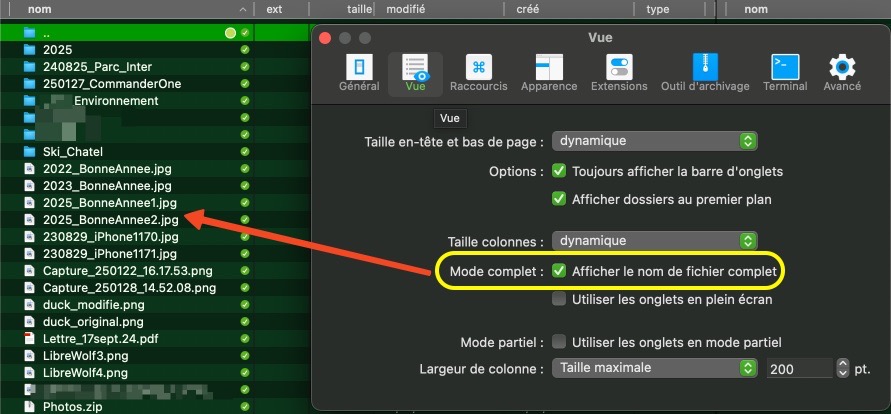Viewport: 891px width, 414px height.
Task: Click the Avancé gear icon
Action: tap(841, 69)
